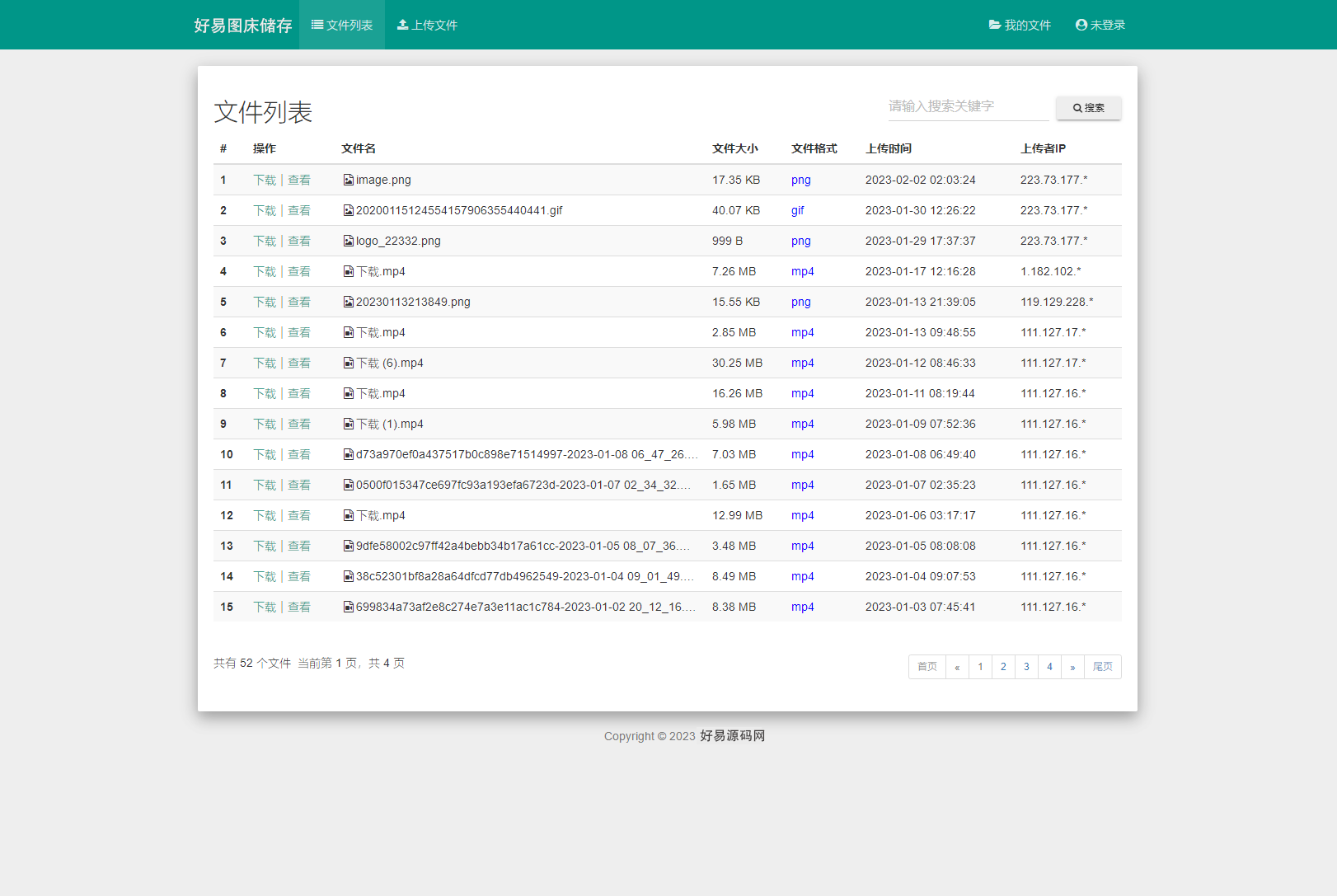Click the 搜索 search button

click(1089, 108)
